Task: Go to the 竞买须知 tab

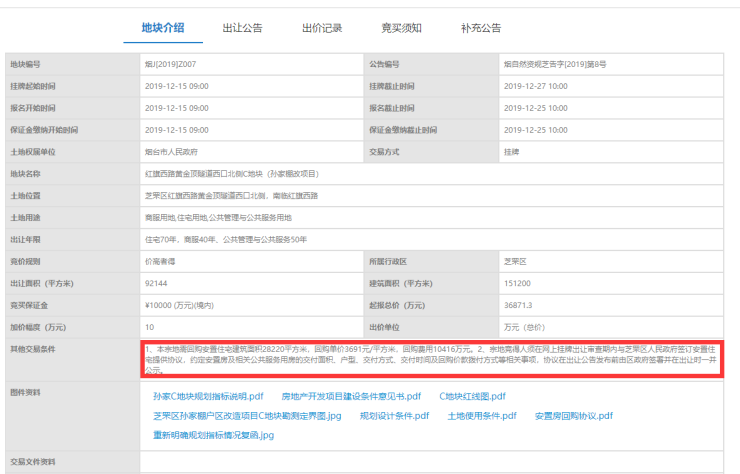Action: pyautogui.click(x=401, y=28)
